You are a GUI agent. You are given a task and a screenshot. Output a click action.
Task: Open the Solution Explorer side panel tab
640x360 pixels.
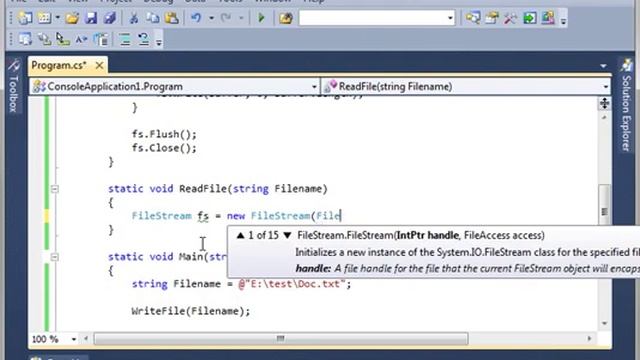click(626, 105)
